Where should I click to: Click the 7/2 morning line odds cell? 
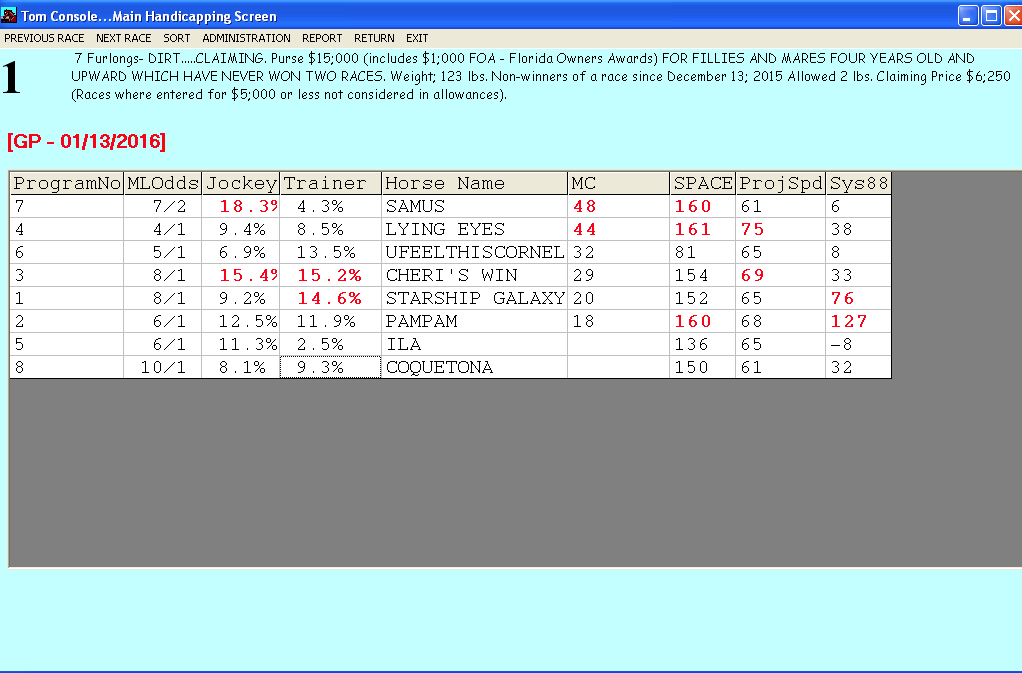coord(163,207)
